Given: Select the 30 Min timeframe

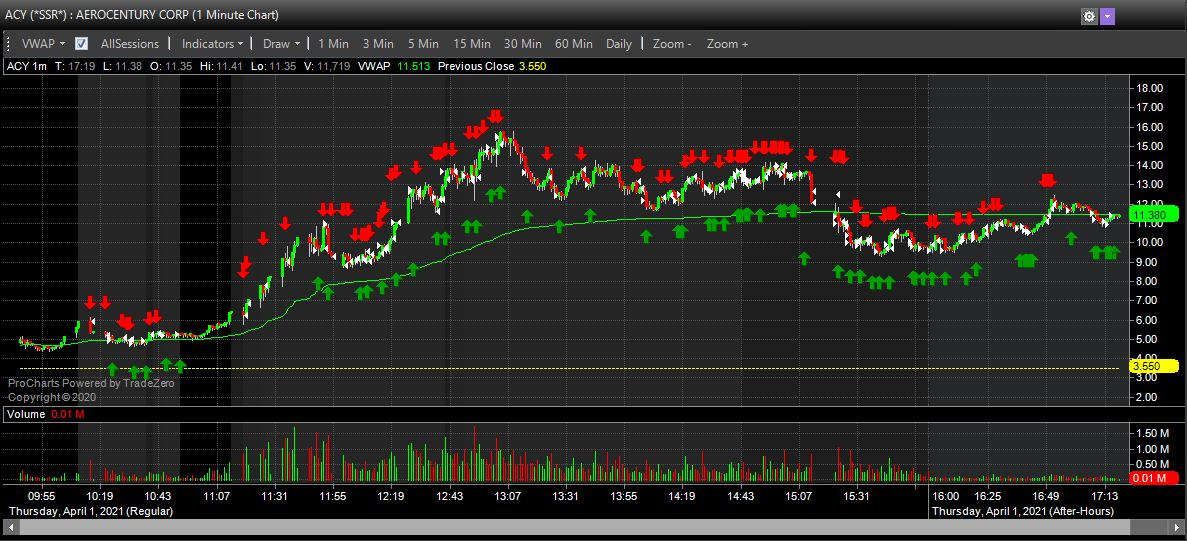Looking at the screenshot, I should 523,44.
